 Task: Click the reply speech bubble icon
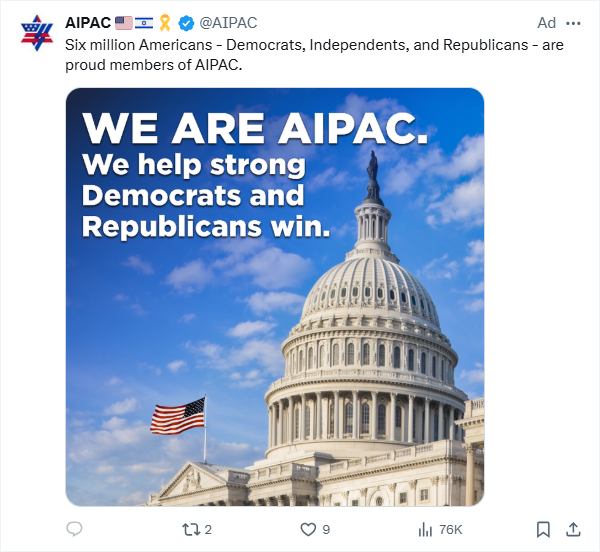pyautogui.click(x=74, y=529)
